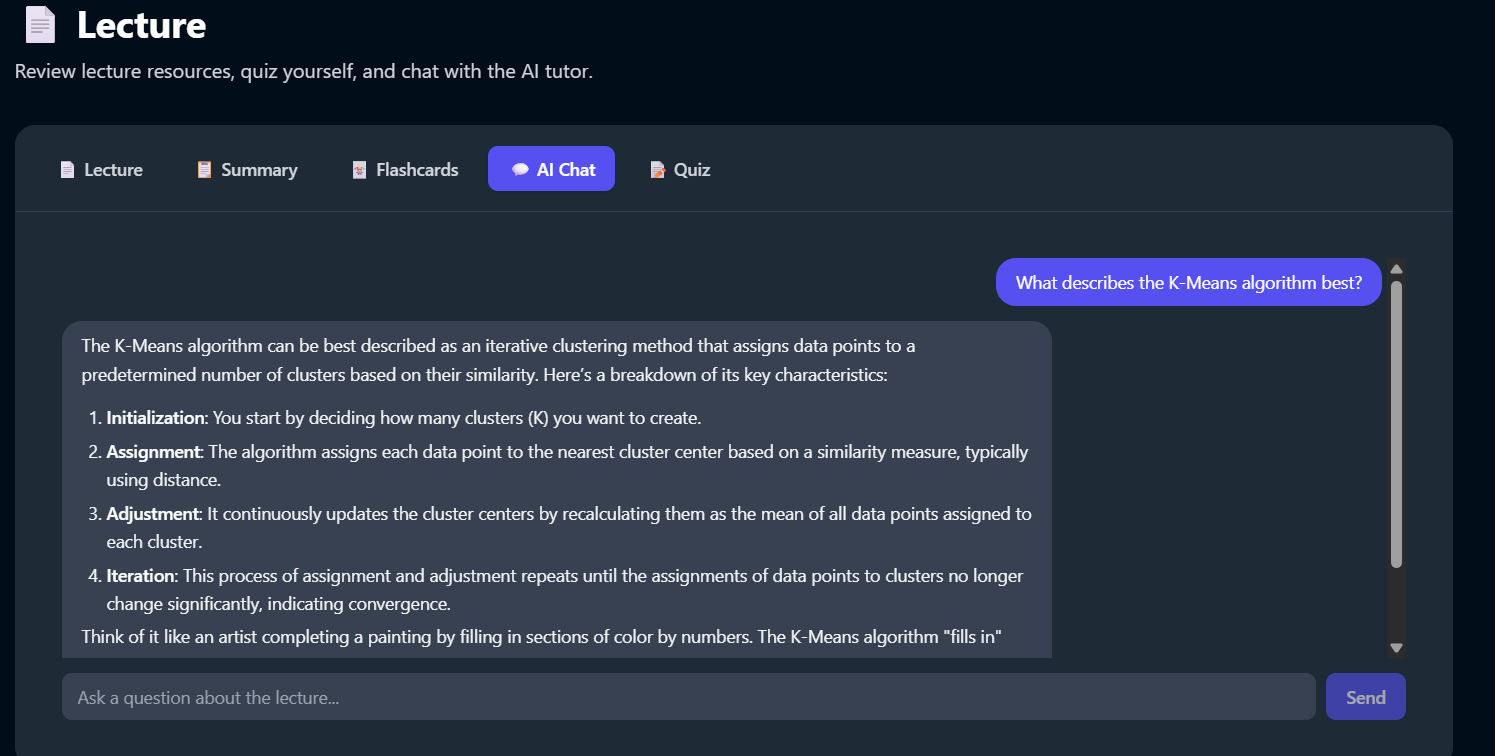Viewport: 1495px width, 756px height.
Task: Click the speech bubble icon in AI Chat tab
Action: [x=521, y=169]
